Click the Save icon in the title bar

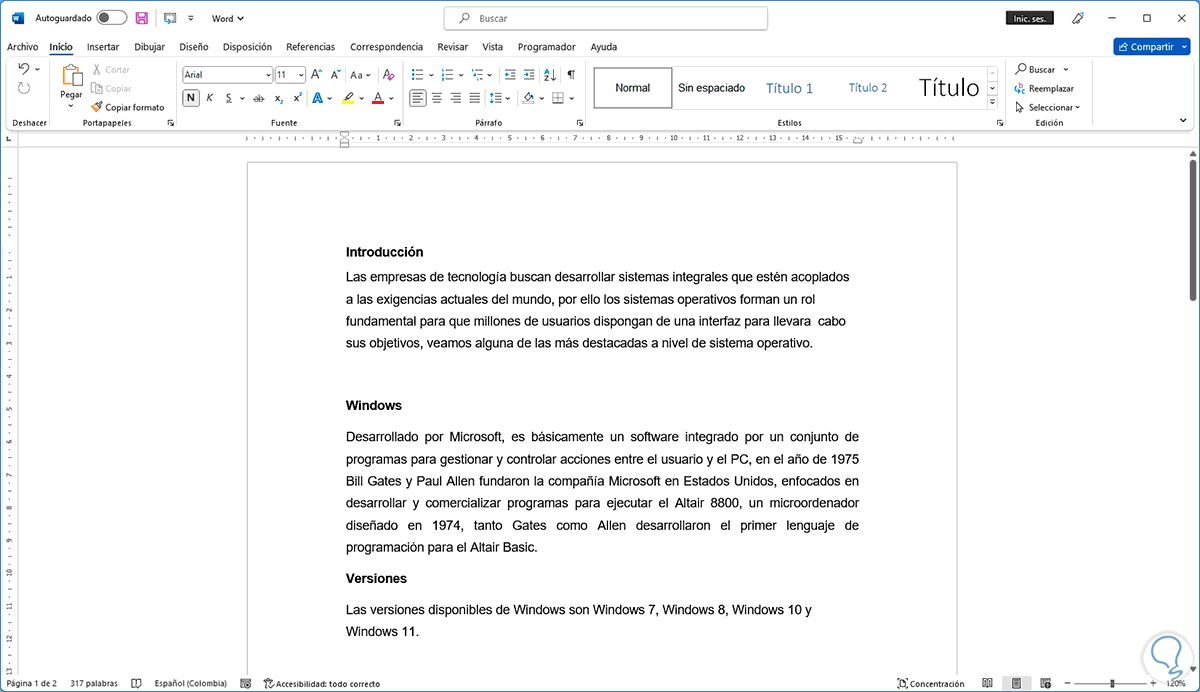pos(142,18)
